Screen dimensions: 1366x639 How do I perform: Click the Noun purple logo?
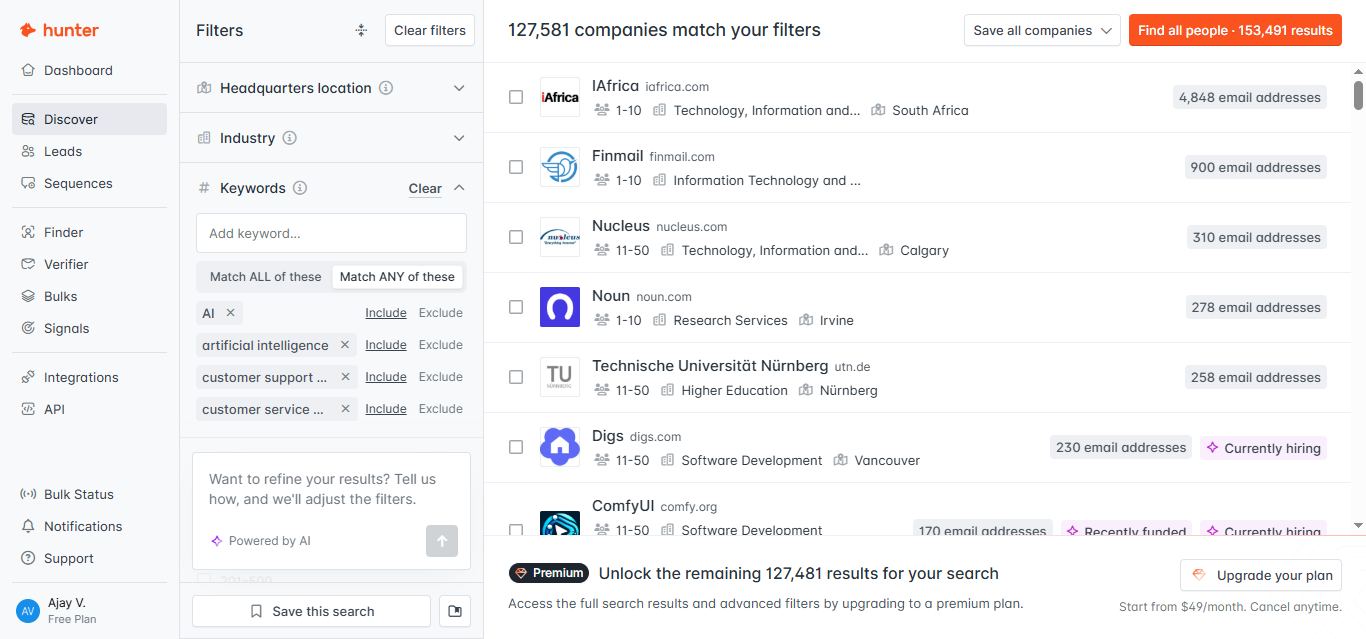point(560,307)
